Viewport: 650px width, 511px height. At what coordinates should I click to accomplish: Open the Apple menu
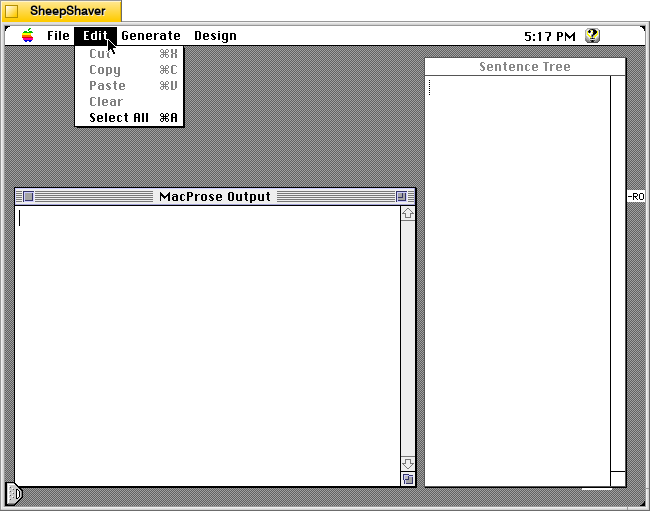coord(28,36)
